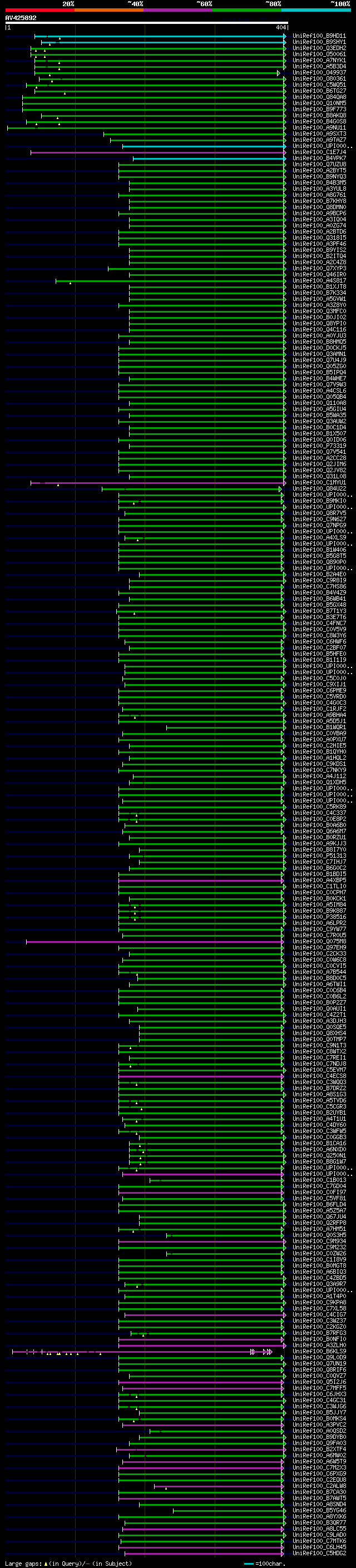This screenshot has width=356, height=1568.
Task: Click hit label UniRef100_A5B3D4
Action: [x=319, y=66]
